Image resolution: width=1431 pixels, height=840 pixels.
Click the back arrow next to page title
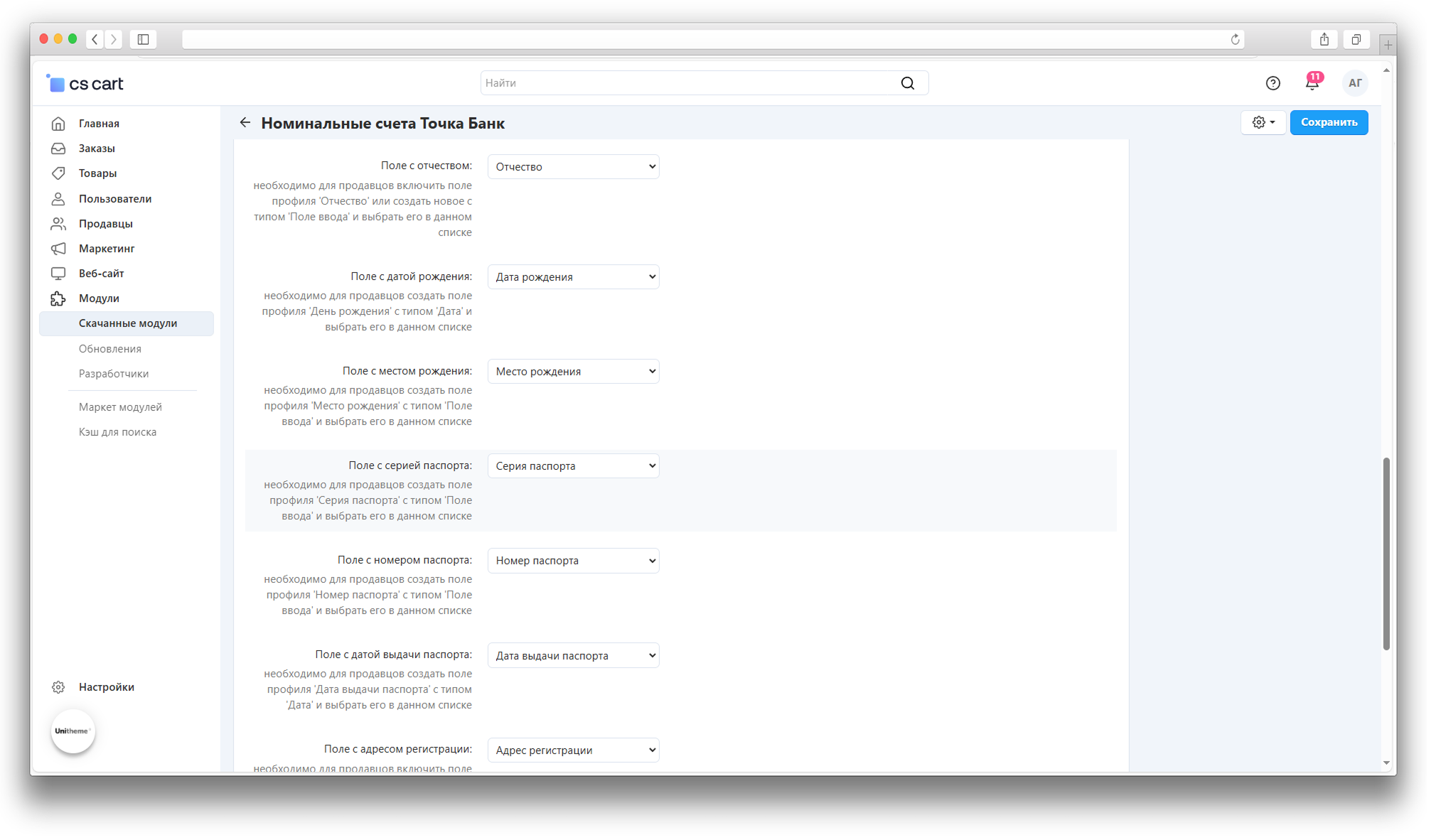[x=245, y=123]
